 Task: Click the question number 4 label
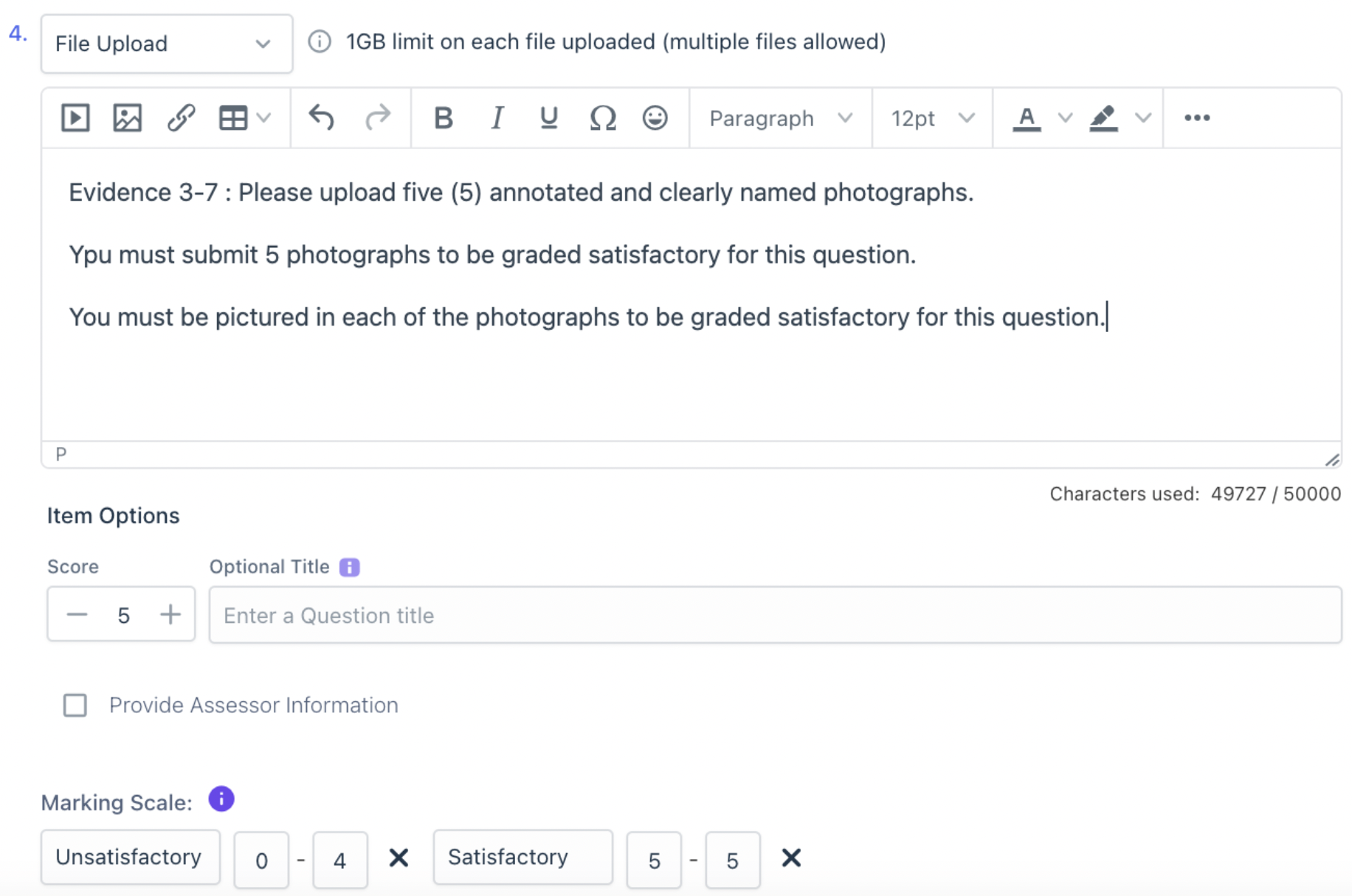(18, 33)
